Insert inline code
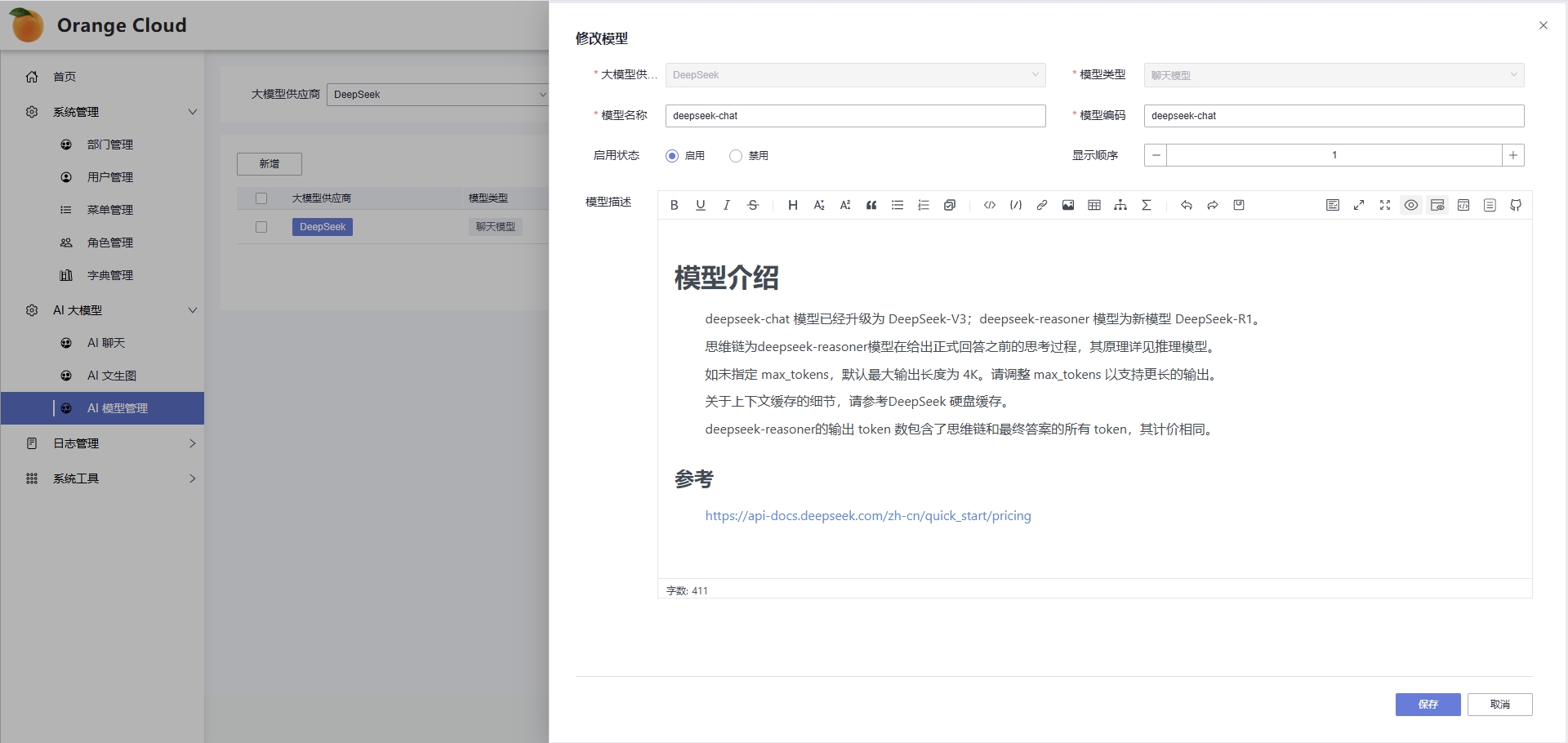Image resolution: width=1568 pixels, height=743 pixels. coord(990,205)
